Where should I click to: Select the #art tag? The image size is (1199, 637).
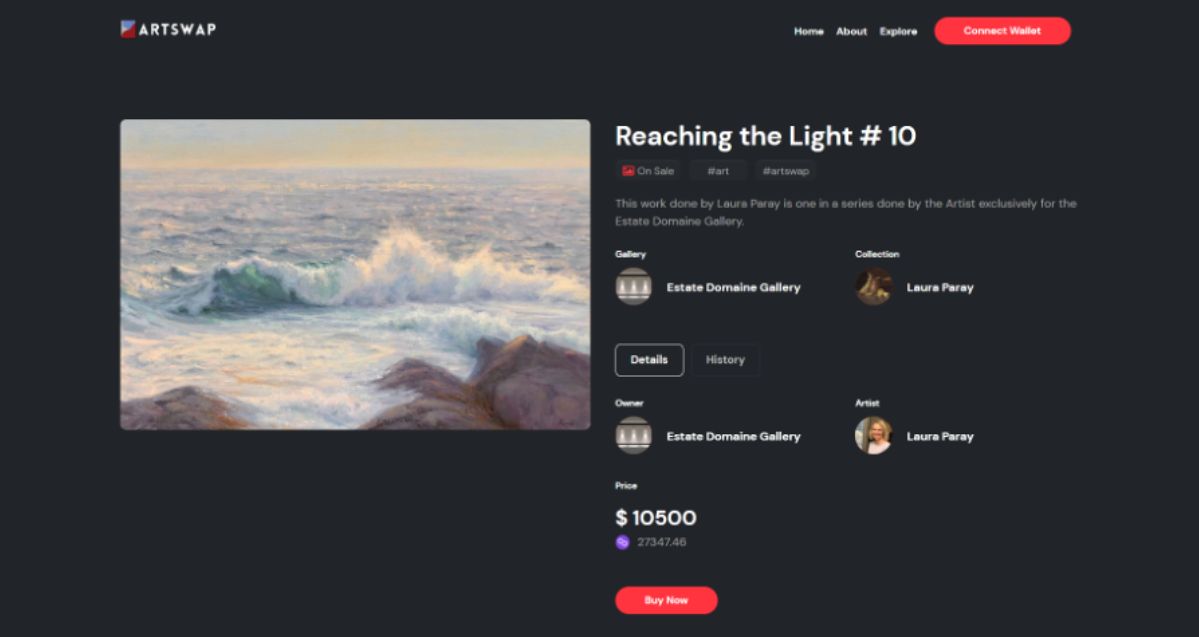[718, 171]
